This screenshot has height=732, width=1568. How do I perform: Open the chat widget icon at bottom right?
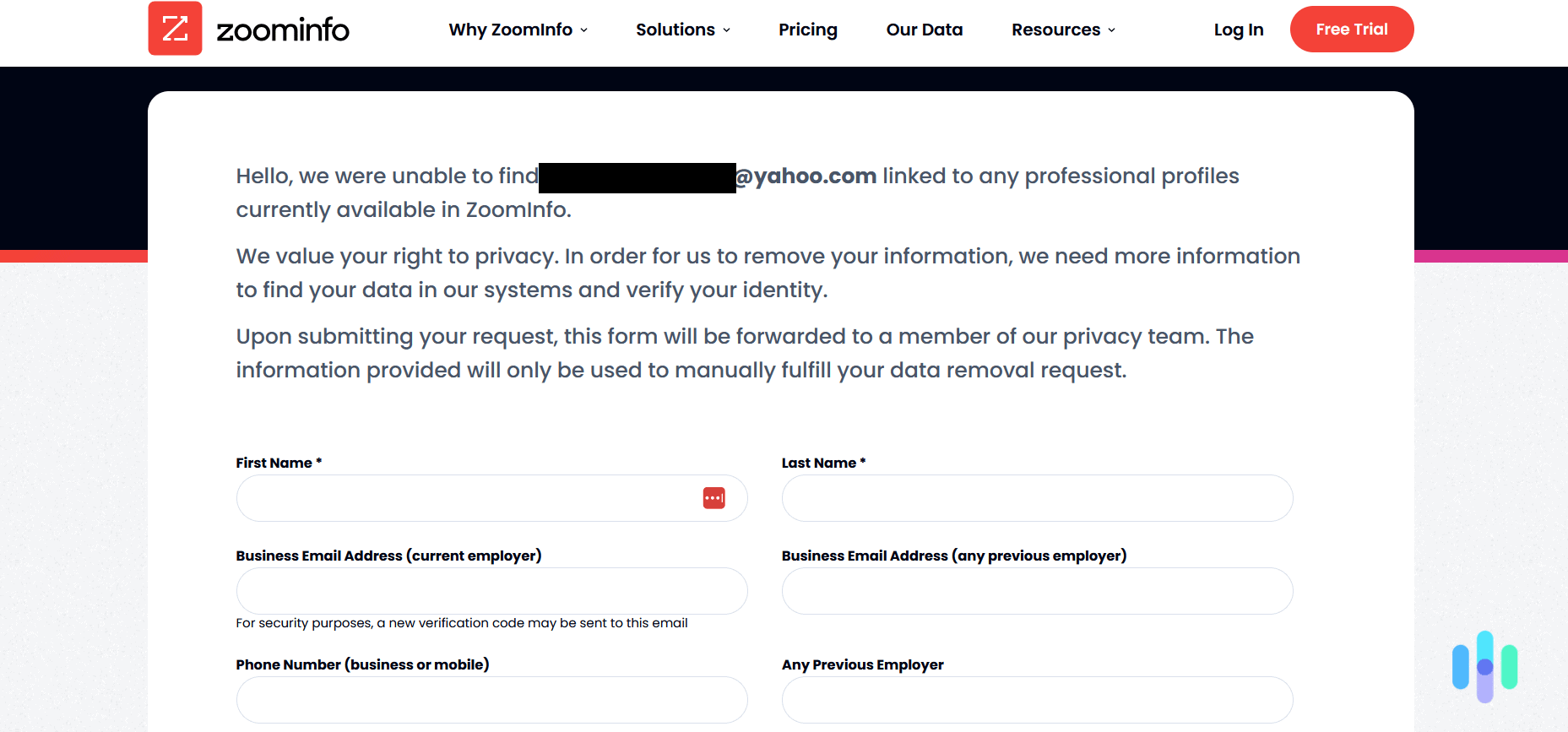click(1484, 667)
